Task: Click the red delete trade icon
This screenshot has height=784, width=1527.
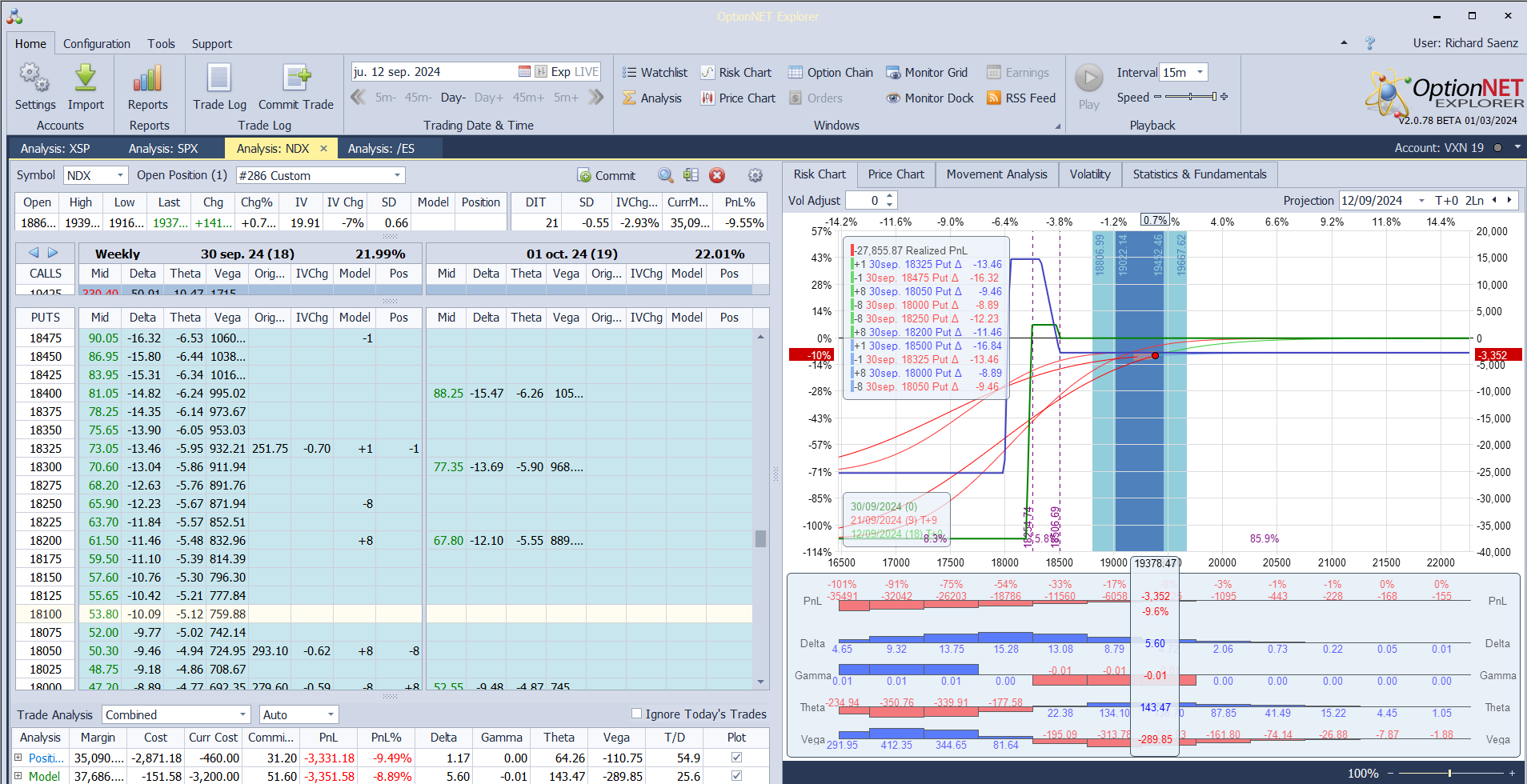Action: tap(717, 175)
